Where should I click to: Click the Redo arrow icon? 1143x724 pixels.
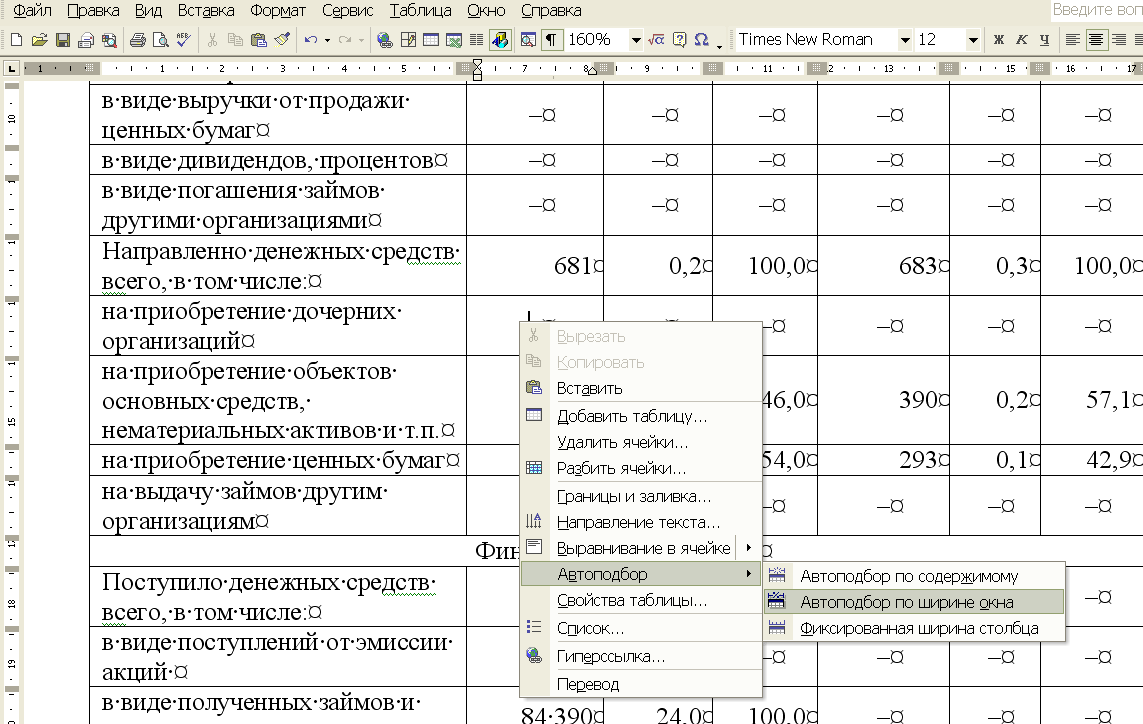(x=345, y=40)
